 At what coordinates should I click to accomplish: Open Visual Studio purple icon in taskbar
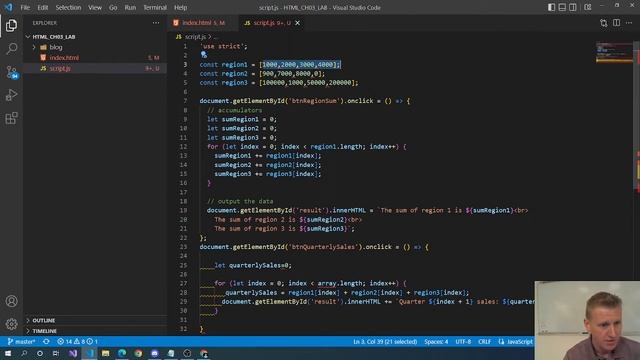(73, 353)
